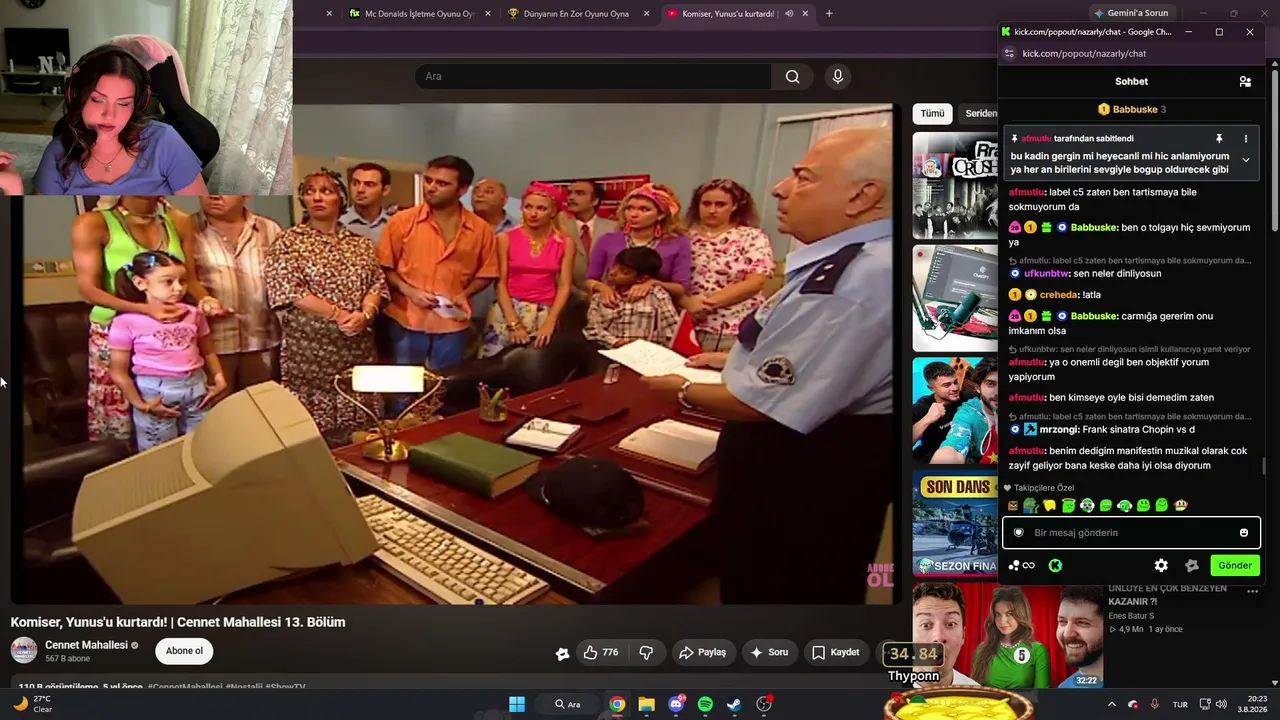Click the points infinity icon in chat
Screen dimensions: 1280x720
(x=1022, y=566)
